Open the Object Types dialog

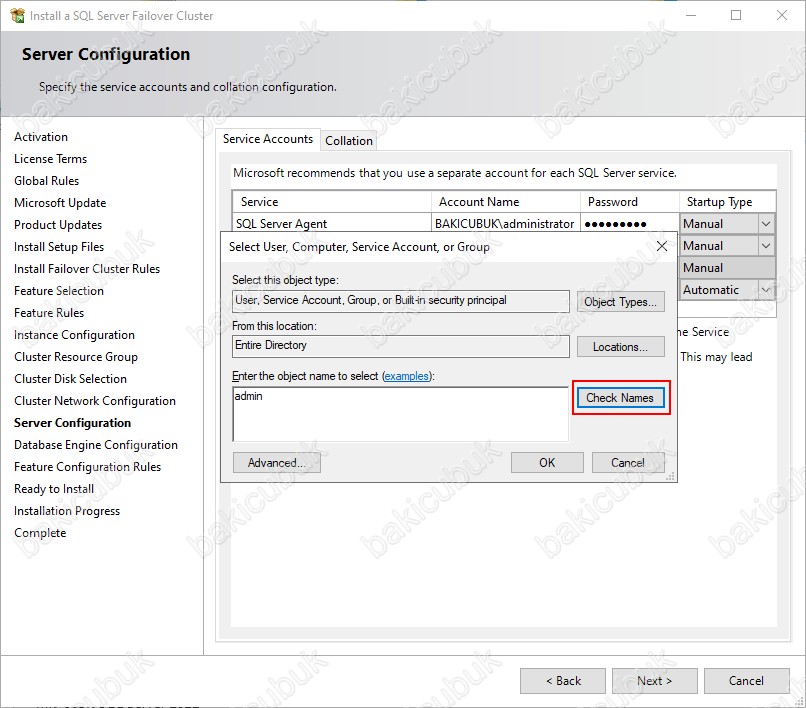(x=620, y=302)
